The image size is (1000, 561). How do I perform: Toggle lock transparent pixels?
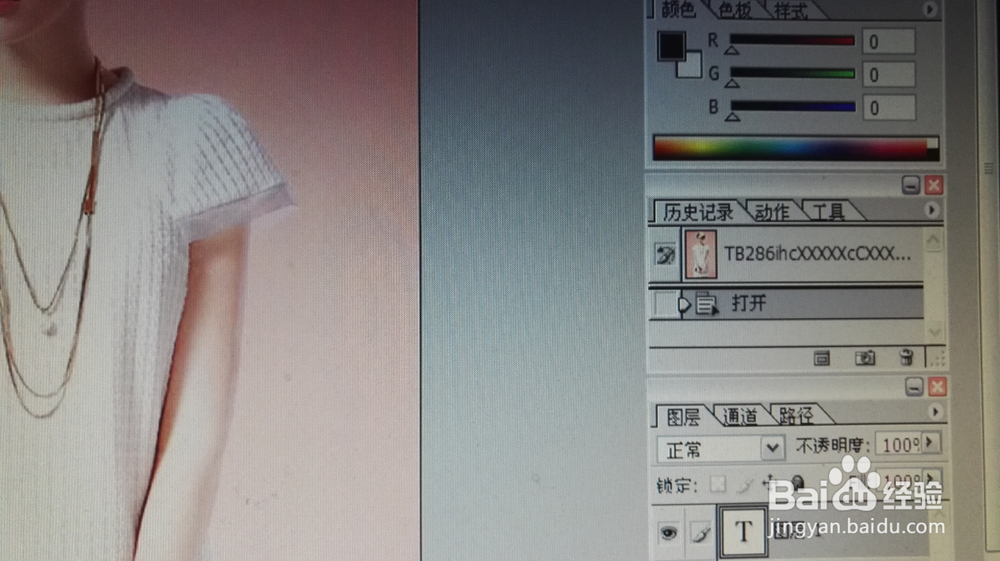click(718, 485)
